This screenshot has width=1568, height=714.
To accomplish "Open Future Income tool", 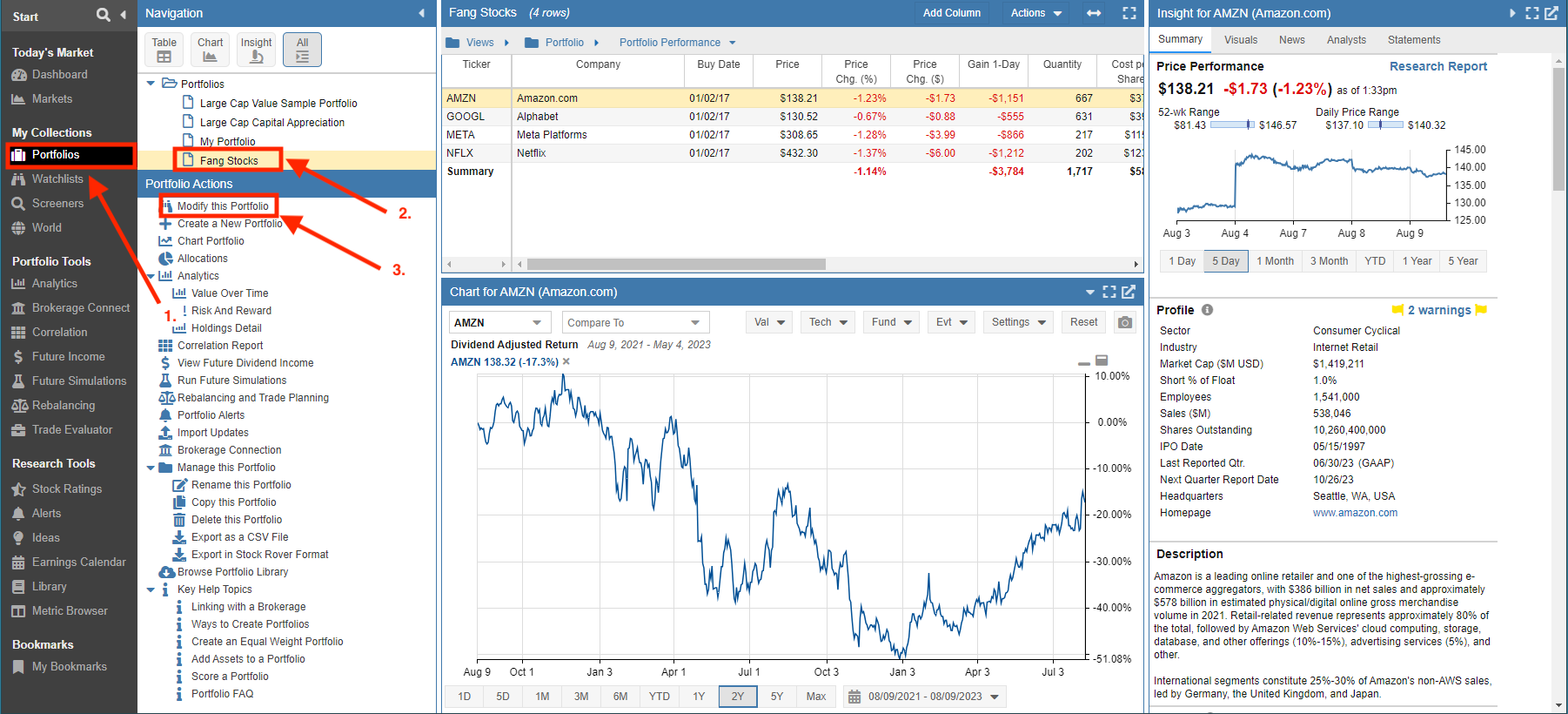I will tap(68, 357).
